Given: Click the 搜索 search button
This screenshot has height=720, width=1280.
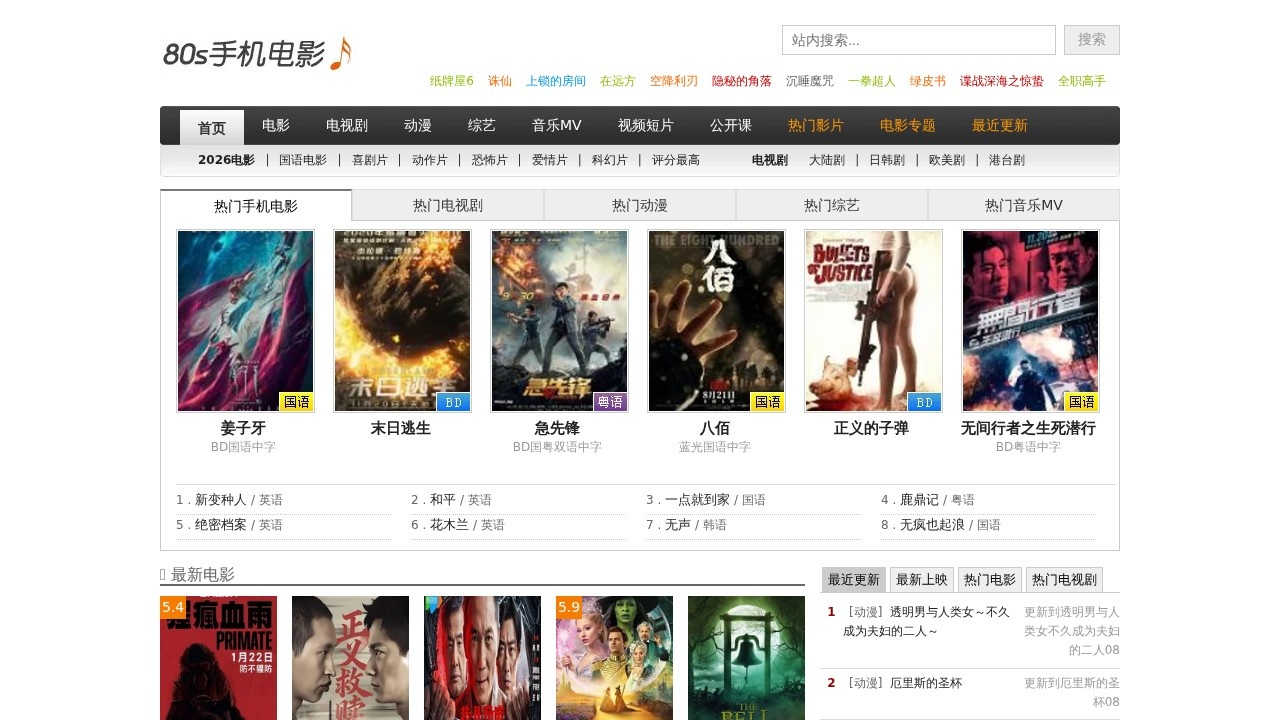Looking at the screenshot, I should (x=1092, y=40).
